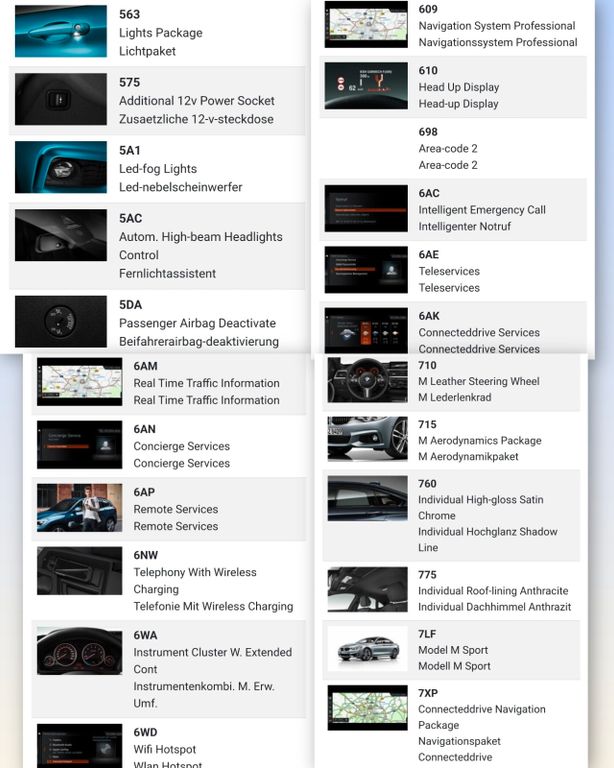Select the 'M Aerodynamikpaket' text
Image resolution: width=614 pixels, height=768 pixels.
[x=468, y=456]
